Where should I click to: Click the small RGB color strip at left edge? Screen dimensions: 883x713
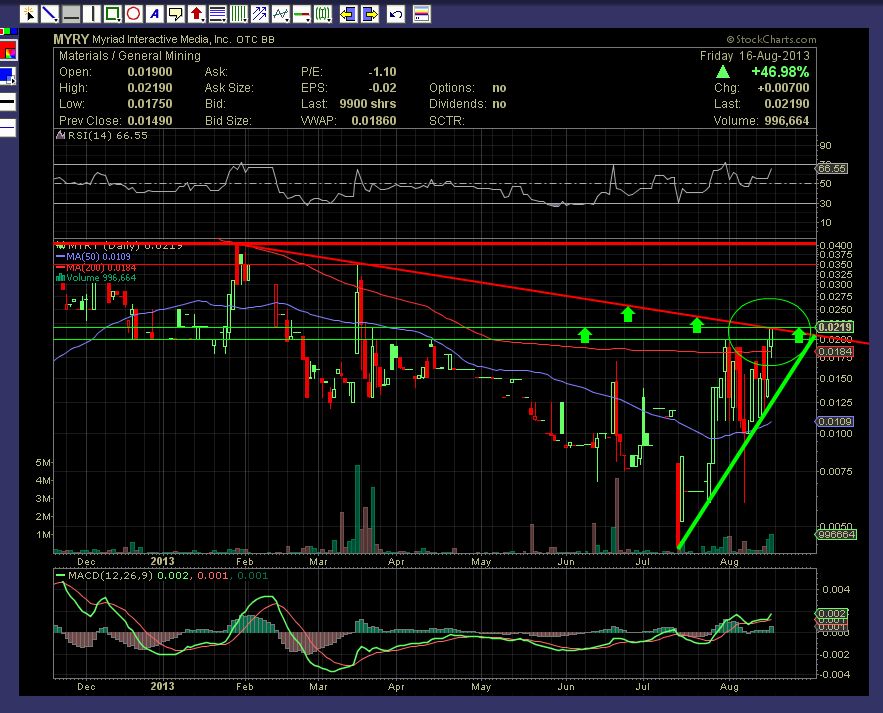(x=8, y=31)
